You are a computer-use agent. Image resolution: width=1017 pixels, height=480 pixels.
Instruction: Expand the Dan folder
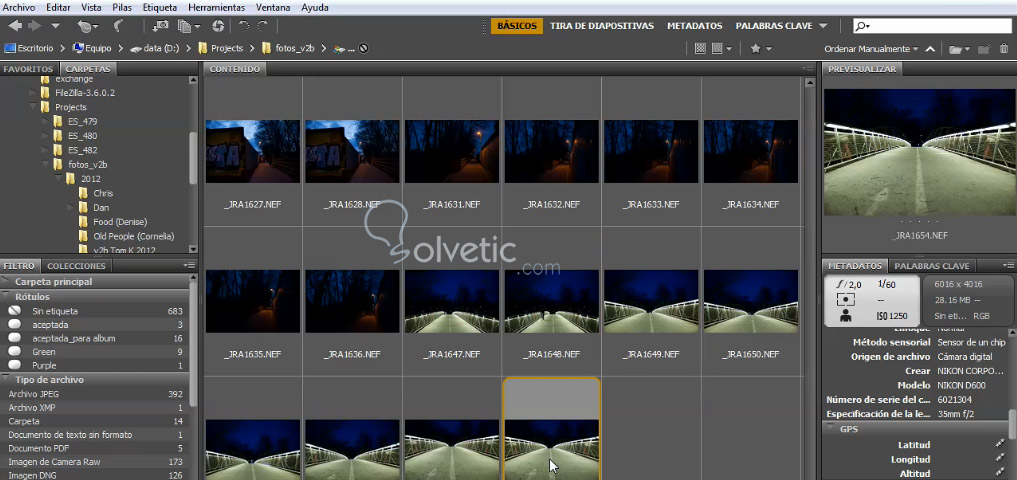pos(71,208)
